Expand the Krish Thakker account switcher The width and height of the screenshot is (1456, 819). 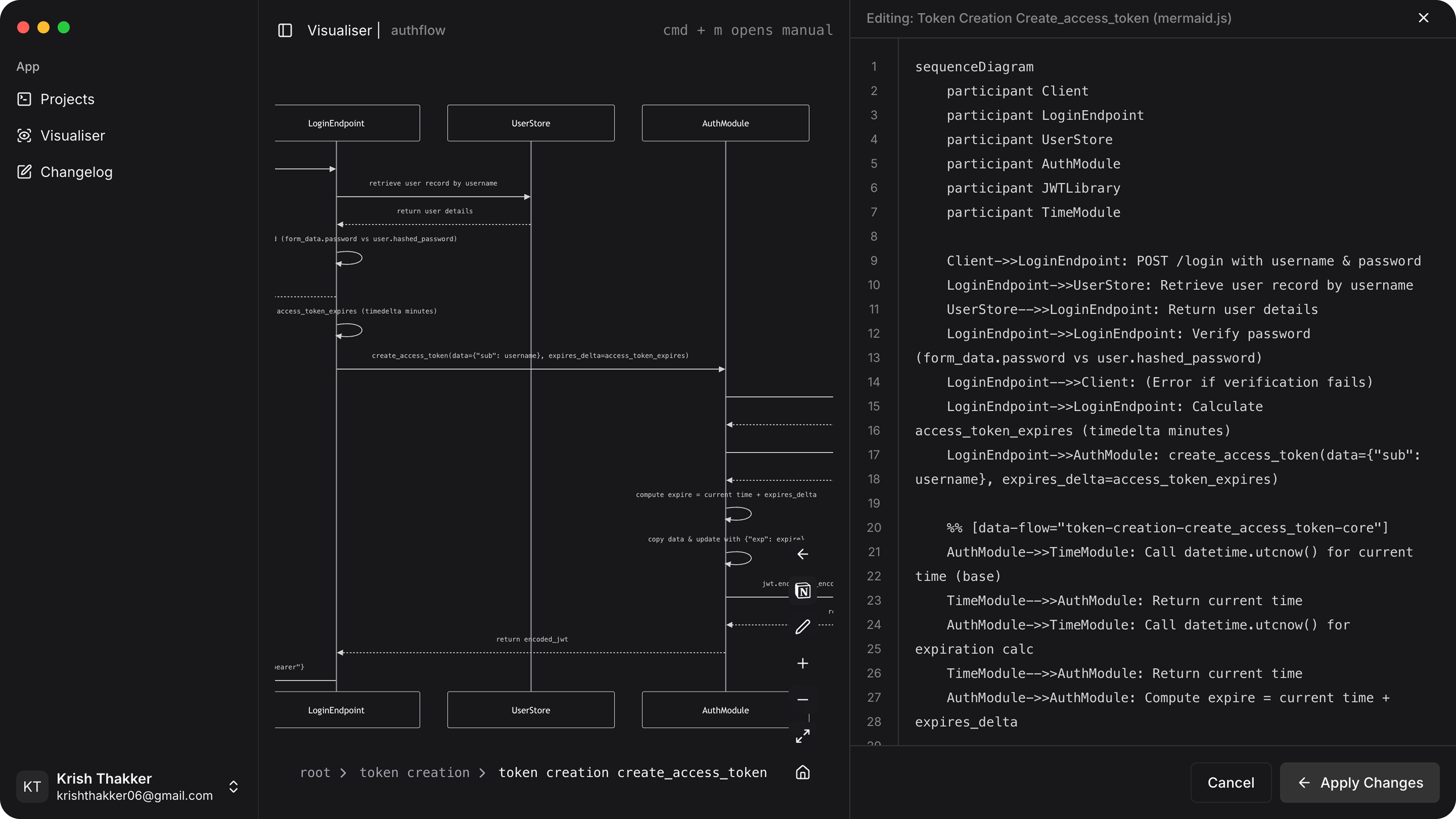(x=233, y=787)
